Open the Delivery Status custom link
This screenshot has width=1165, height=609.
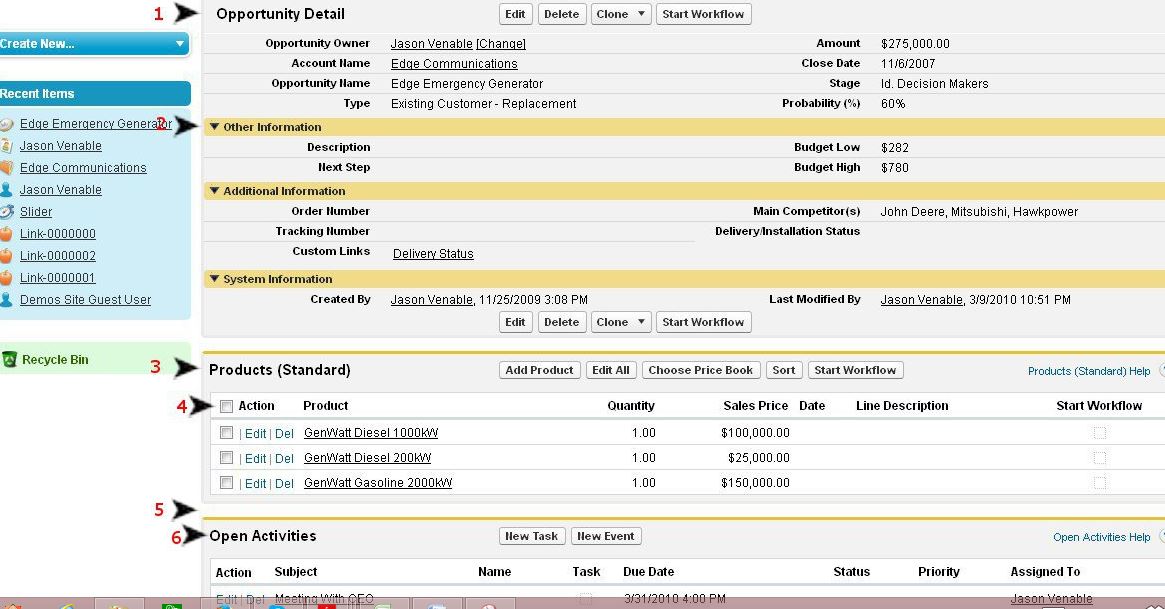point(433,254)
